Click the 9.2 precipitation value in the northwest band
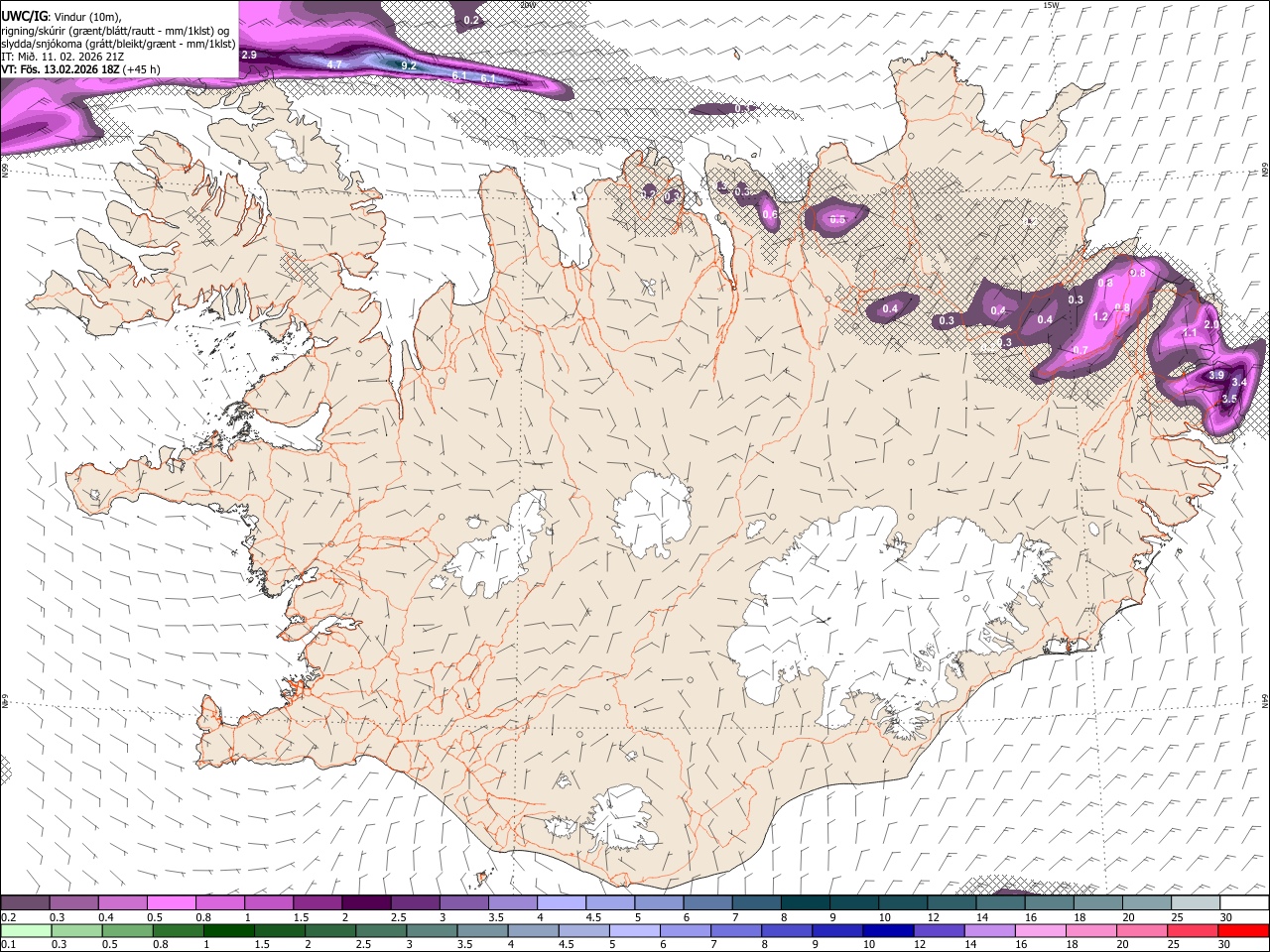Viewport: 1270px width, 952px height. tap(408, 65)
